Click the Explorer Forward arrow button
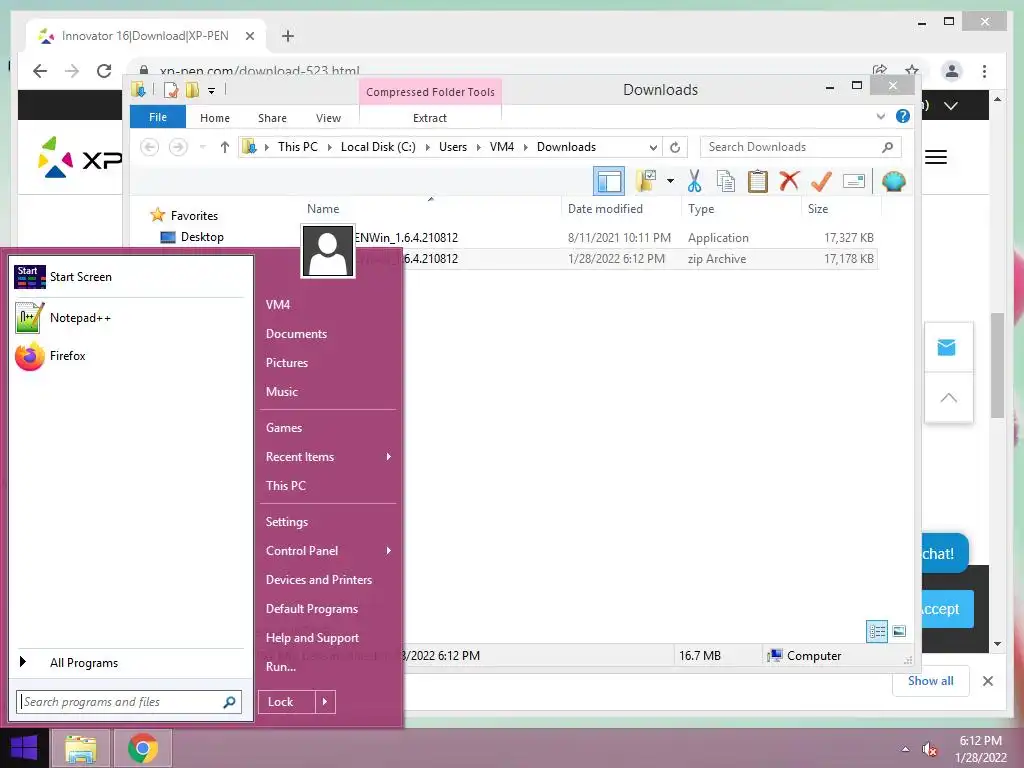This screenshot has width=1024, height=768. pos(178,147)
